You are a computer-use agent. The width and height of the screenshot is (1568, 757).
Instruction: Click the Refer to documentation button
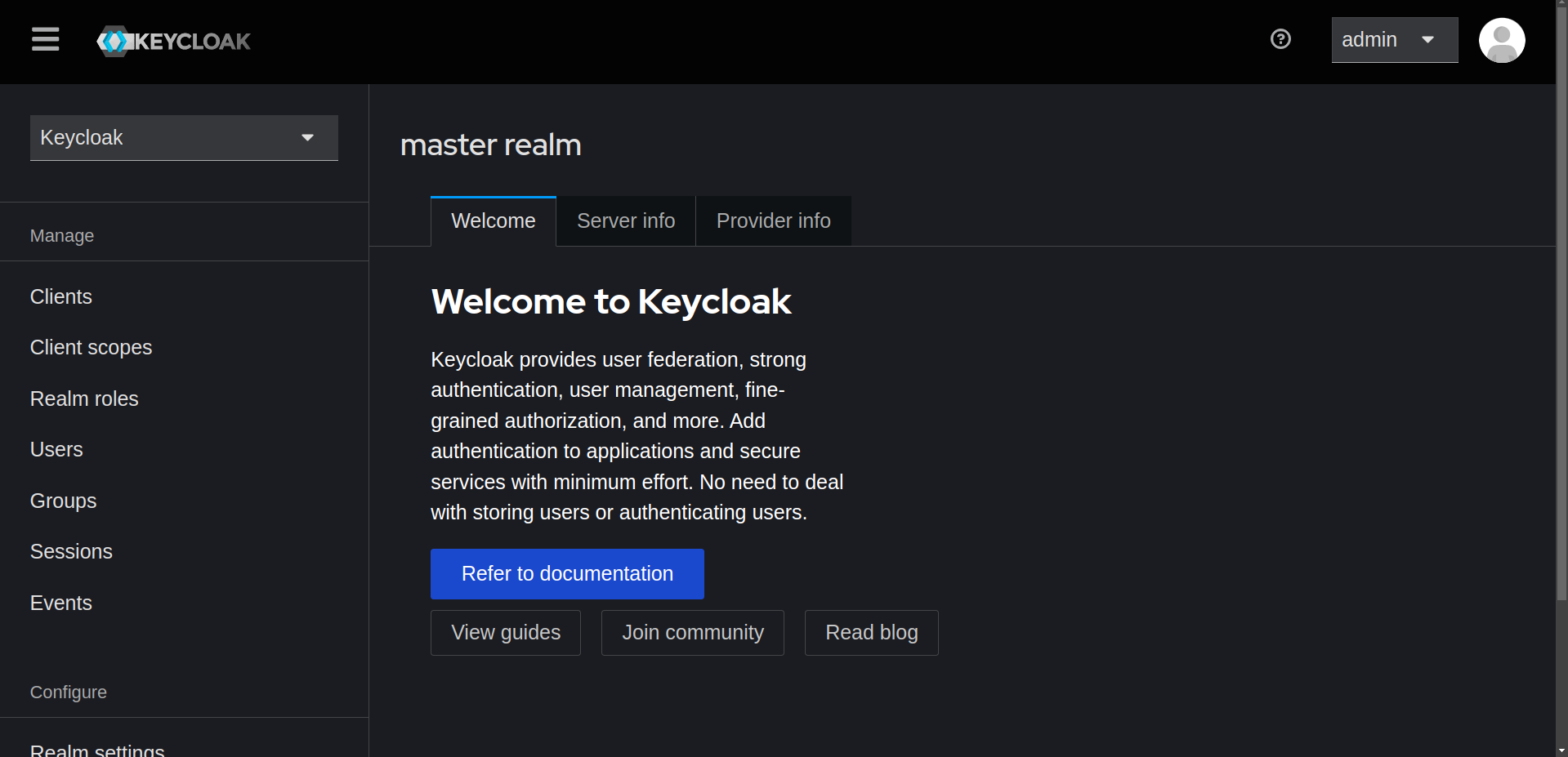[x=567, y=574]
